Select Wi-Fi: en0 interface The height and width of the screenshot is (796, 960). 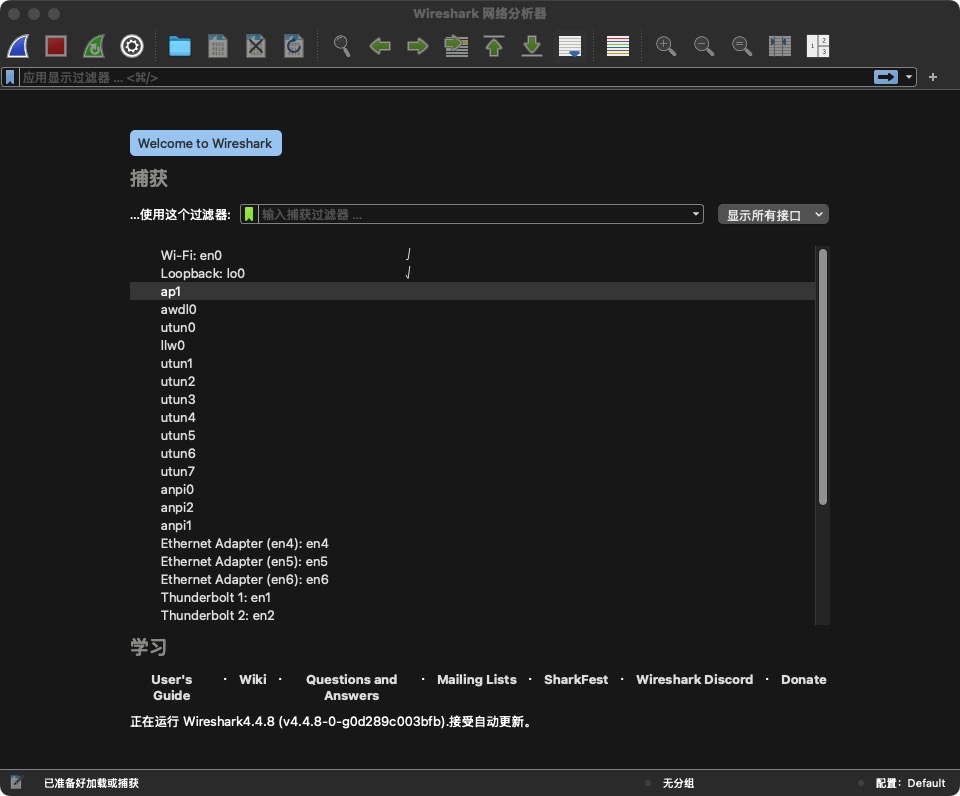coord(472,255)
